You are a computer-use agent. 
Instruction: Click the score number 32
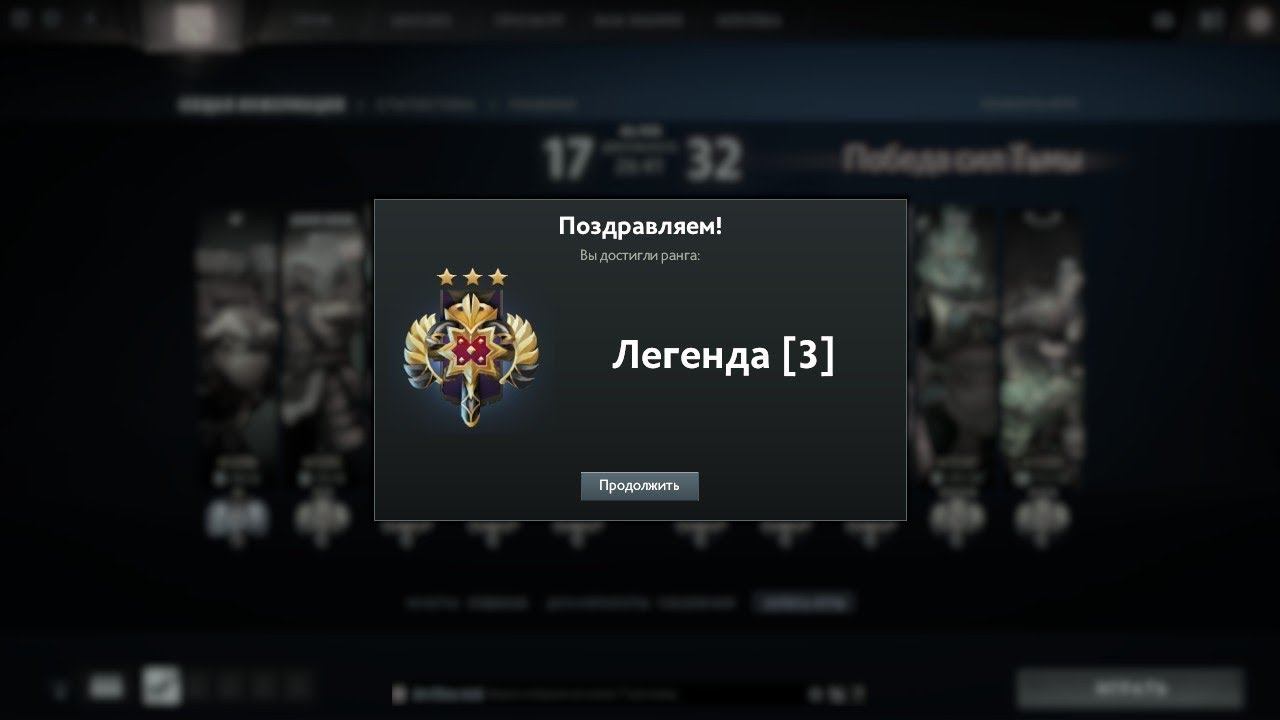pos(714,160)
